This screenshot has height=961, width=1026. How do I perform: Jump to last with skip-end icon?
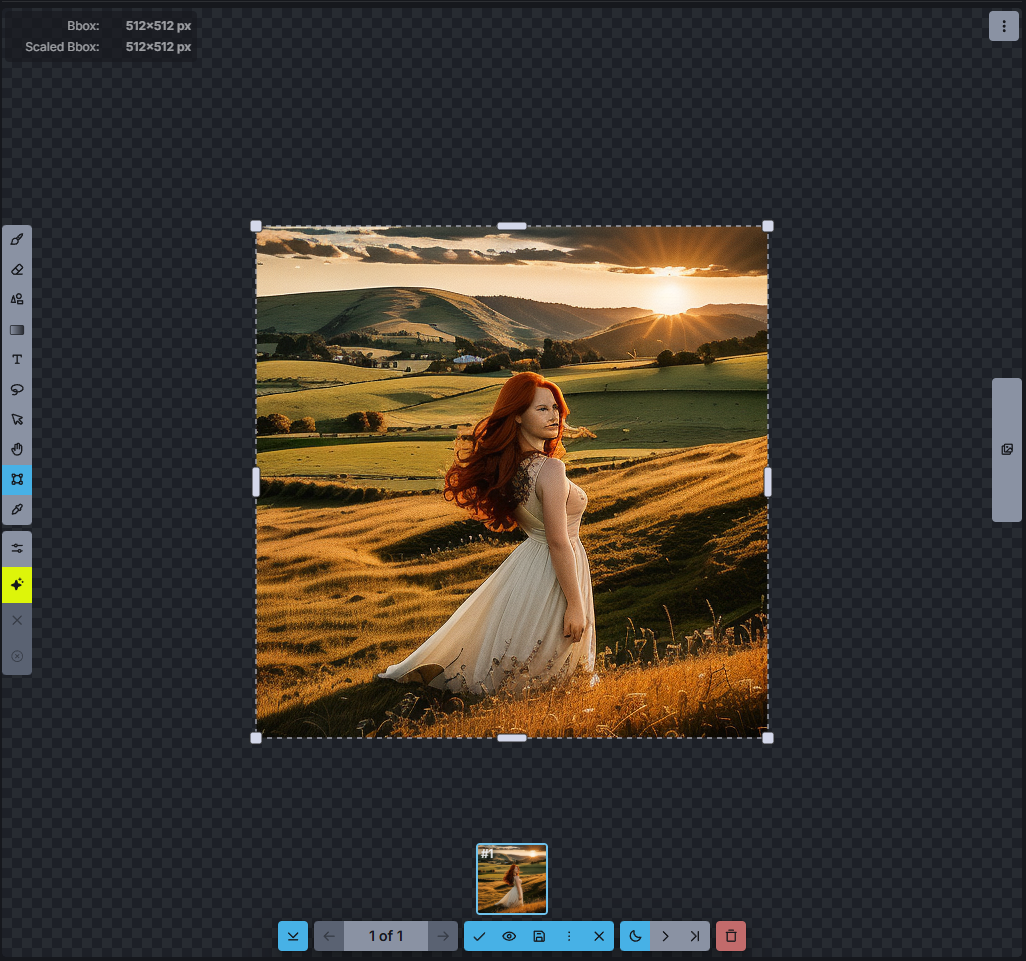click(695, 936)
